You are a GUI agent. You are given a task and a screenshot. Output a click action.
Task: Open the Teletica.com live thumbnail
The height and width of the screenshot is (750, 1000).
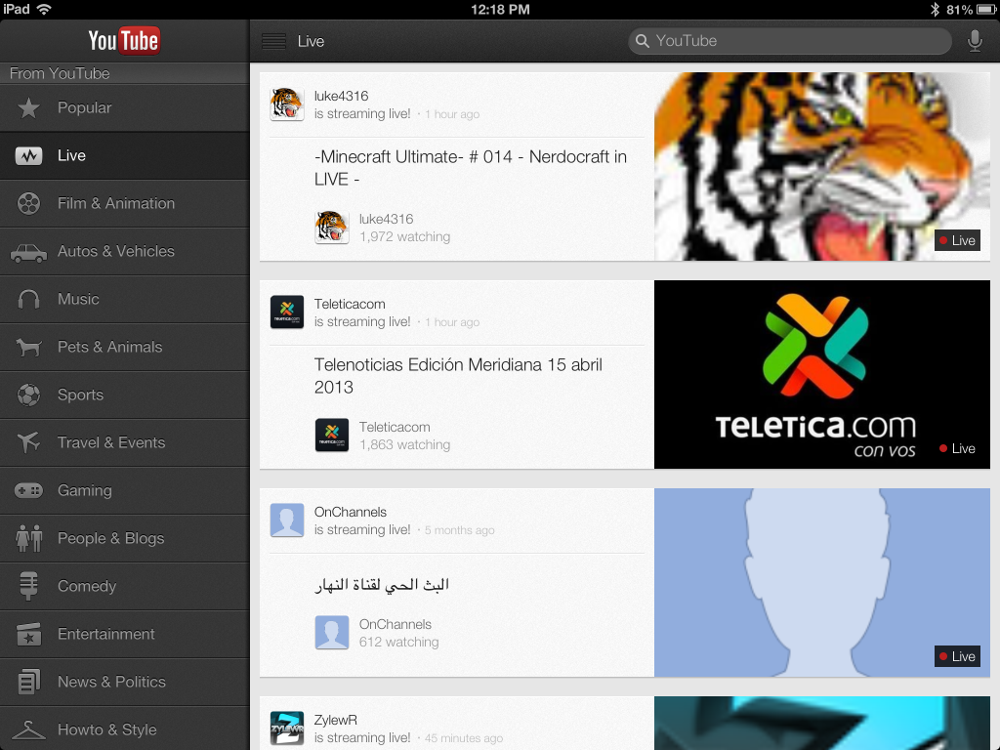pos(822,374)
